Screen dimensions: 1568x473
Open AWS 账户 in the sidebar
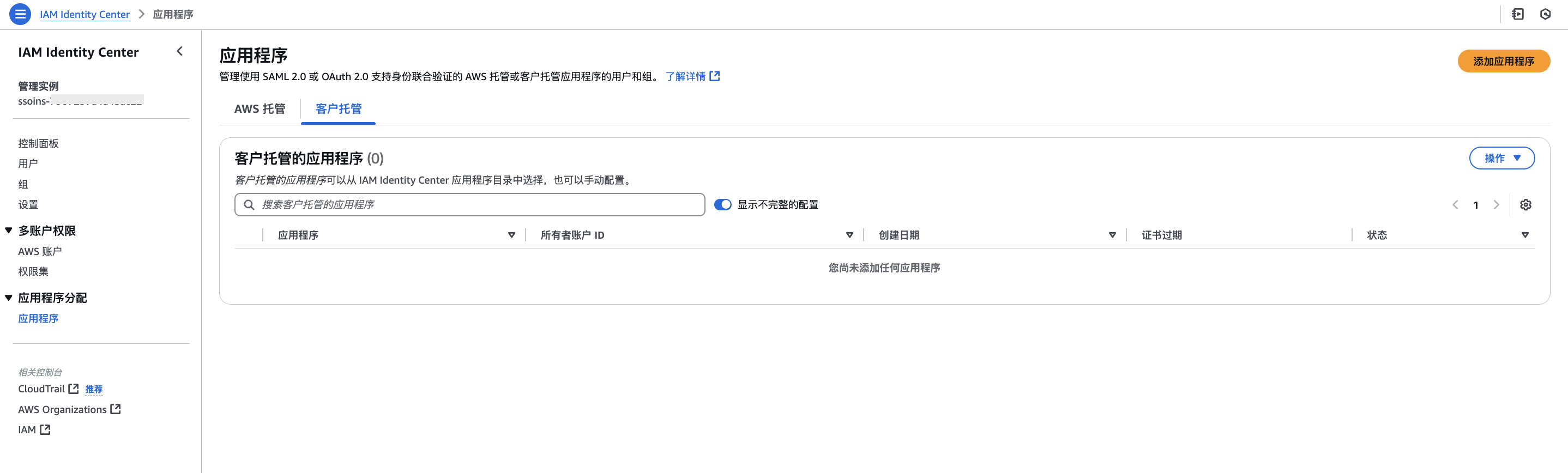40,251
